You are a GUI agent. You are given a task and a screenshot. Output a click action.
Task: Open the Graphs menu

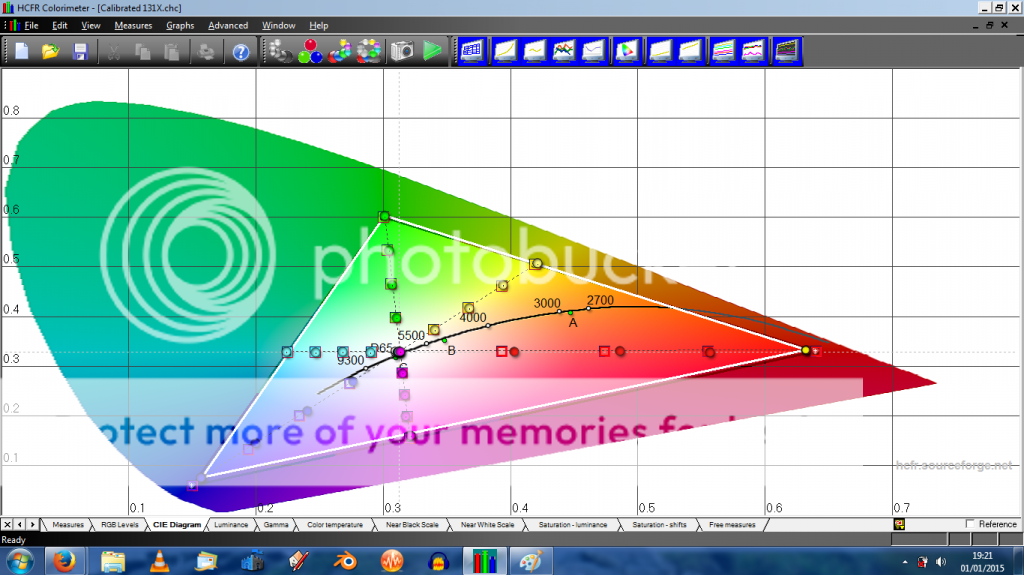tap(180, 25)
